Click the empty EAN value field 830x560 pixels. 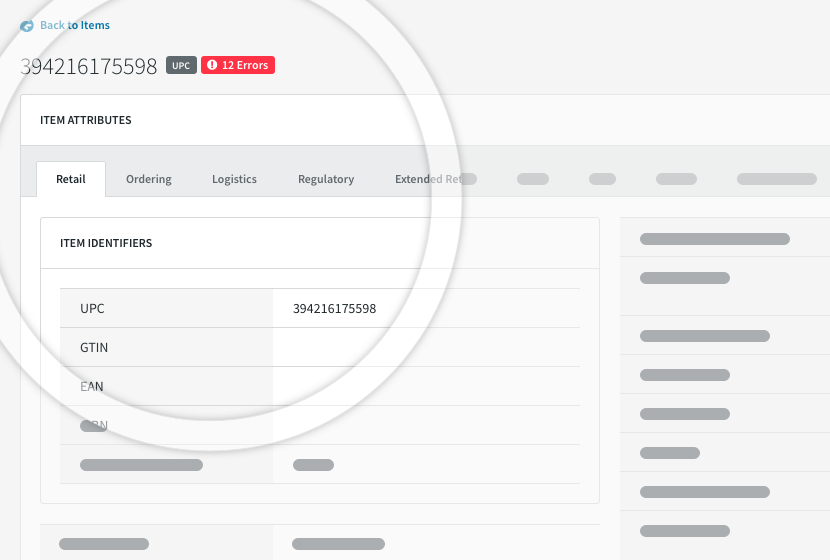click(x=425, y=386)
